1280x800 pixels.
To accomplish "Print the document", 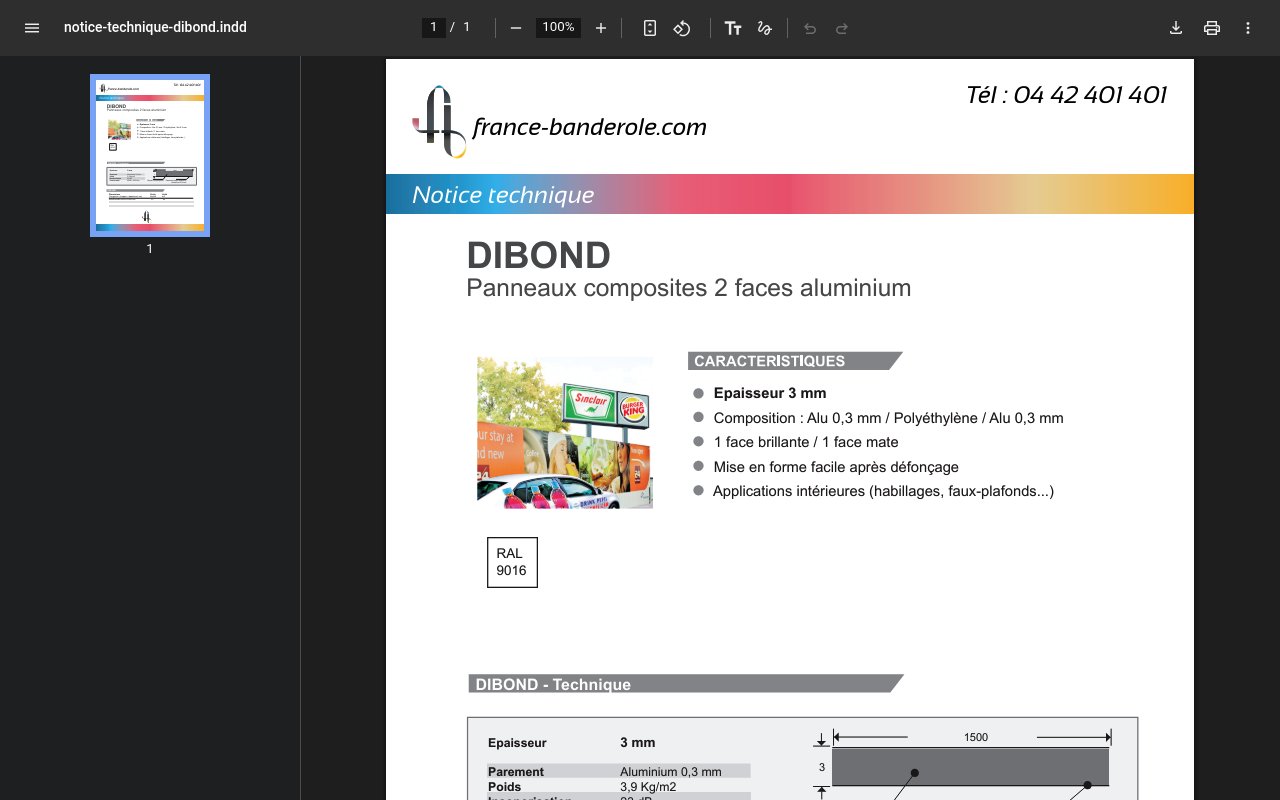I will pos(1212,28).
